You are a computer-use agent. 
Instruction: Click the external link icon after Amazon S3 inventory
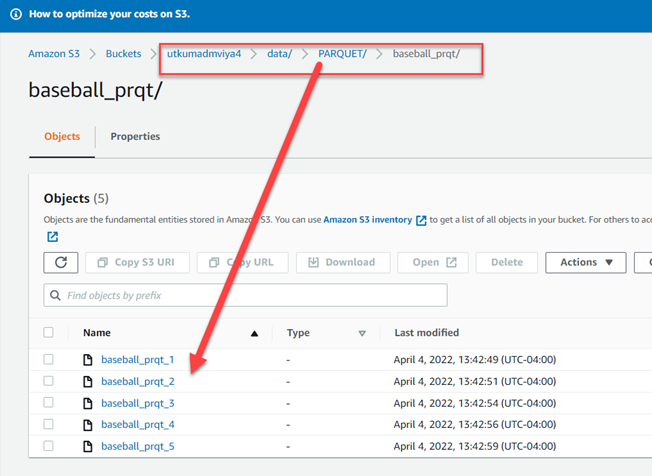[421, 220]
